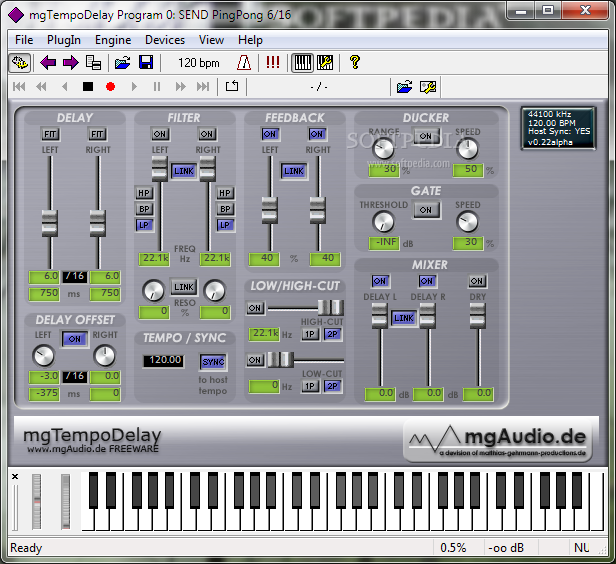The height and width of the screenshot is (564, 616).
Task: Click the High-Cut horizontal slider handle
Action: click(x=331, y=308)
